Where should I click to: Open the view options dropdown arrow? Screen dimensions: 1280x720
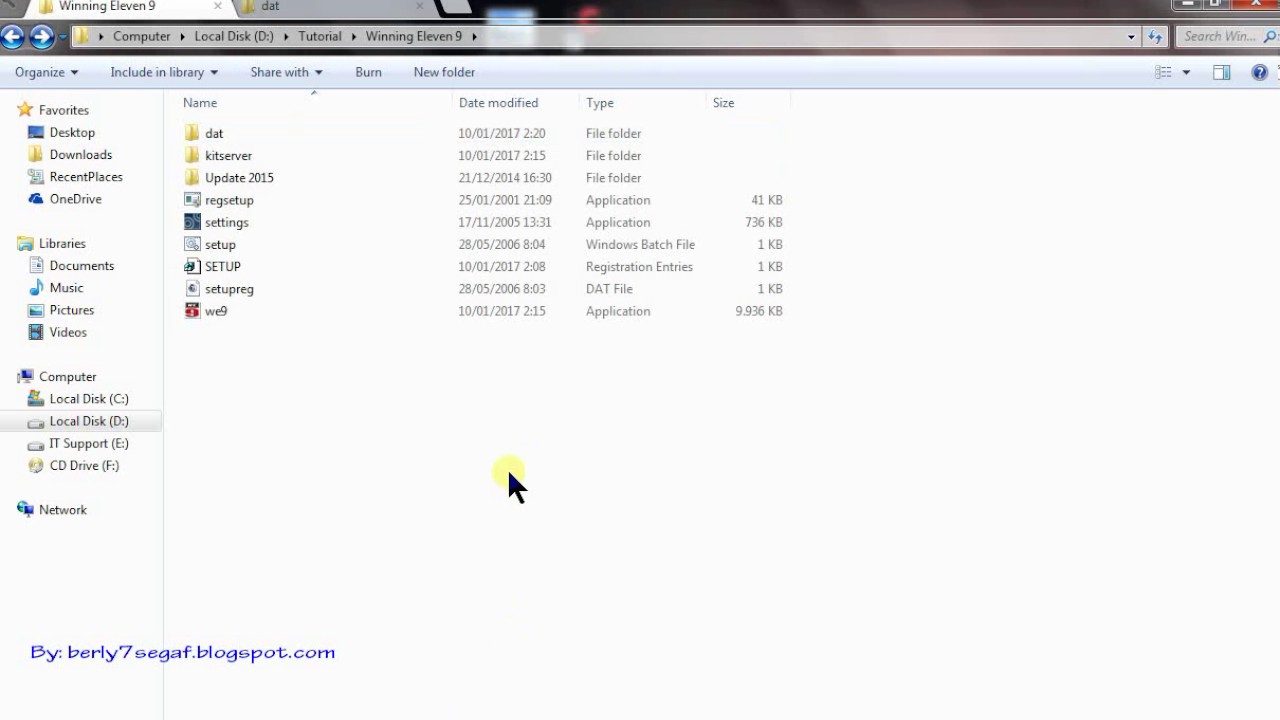coord(1186,72)
